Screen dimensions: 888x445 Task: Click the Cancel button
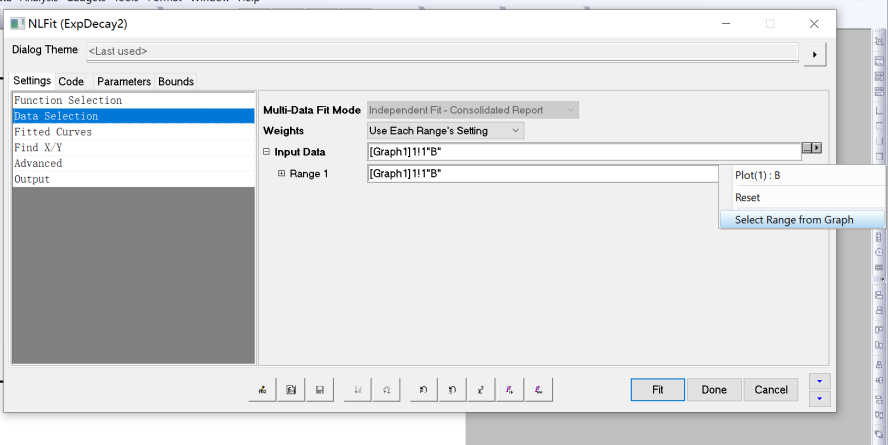pos(771,390)
